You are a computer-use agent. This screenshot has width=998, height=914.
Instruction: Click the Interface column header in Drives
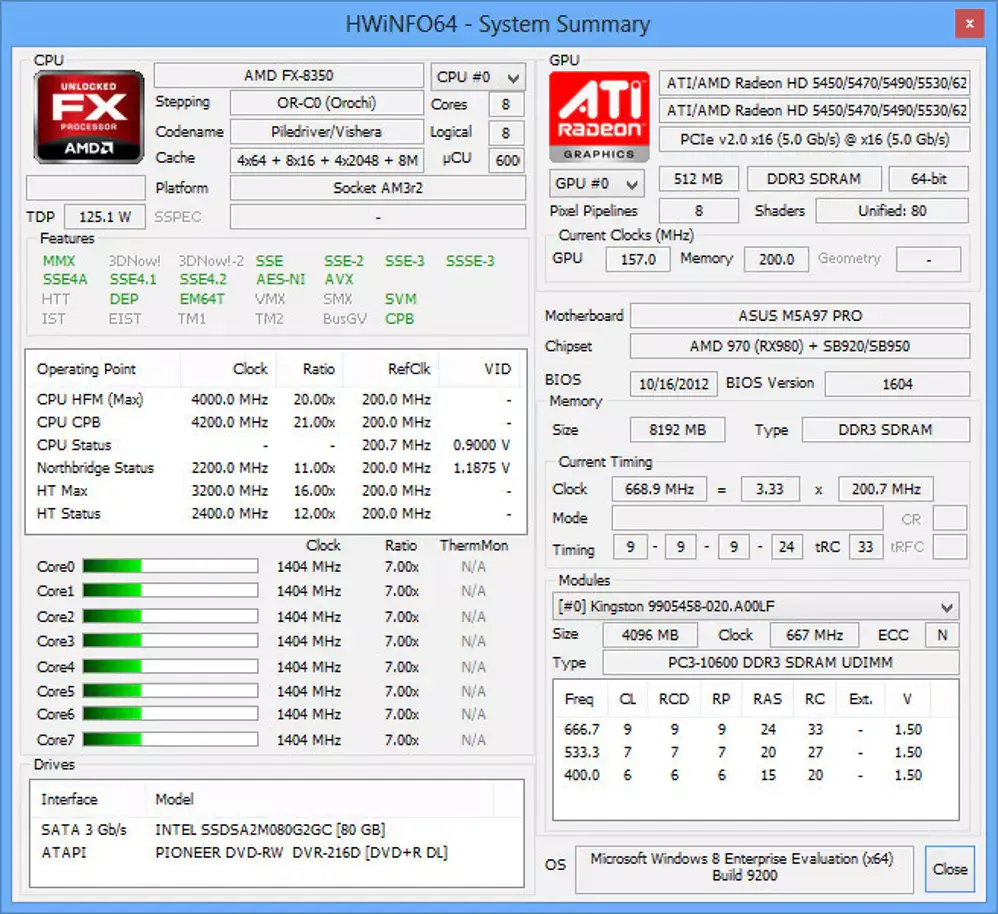point(90,799)
